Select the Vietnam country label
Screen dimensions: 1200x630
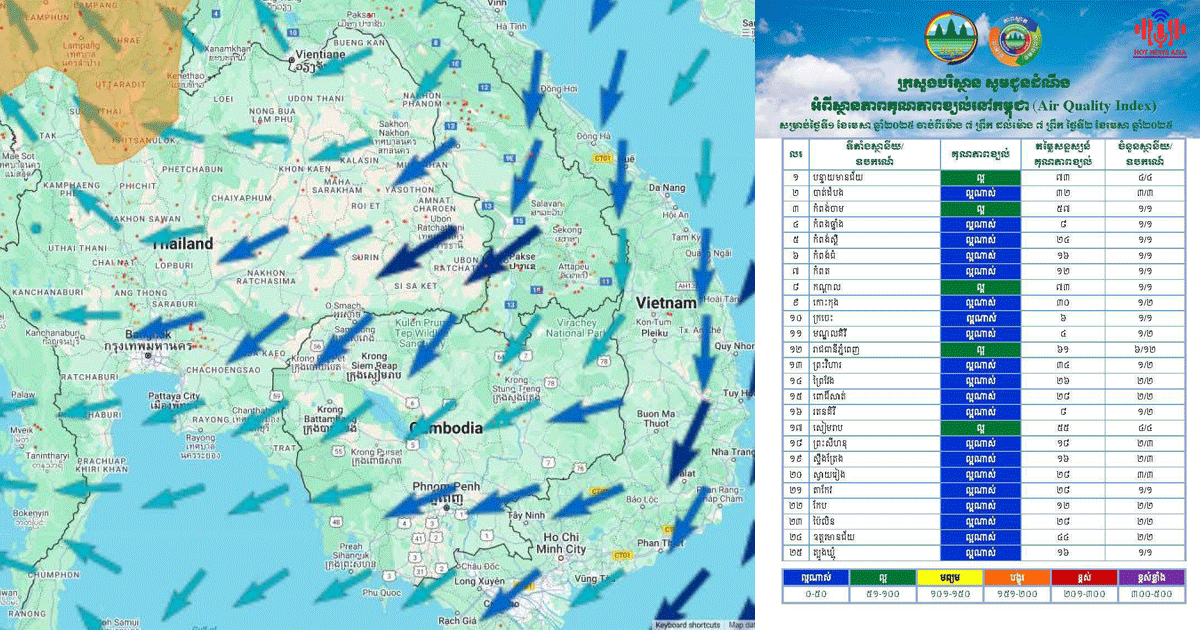coord(665,302)
